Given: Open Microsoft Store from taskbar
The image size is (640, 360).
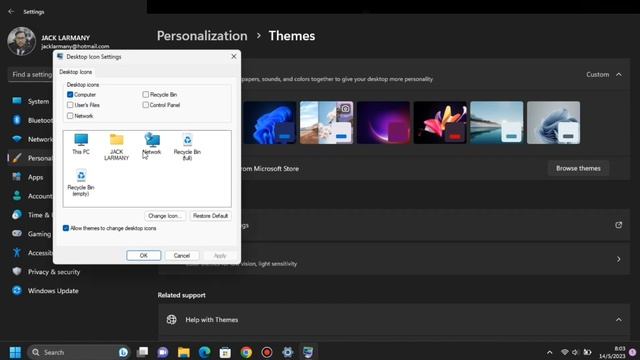Looking at the screenshot, I should 225,352.
